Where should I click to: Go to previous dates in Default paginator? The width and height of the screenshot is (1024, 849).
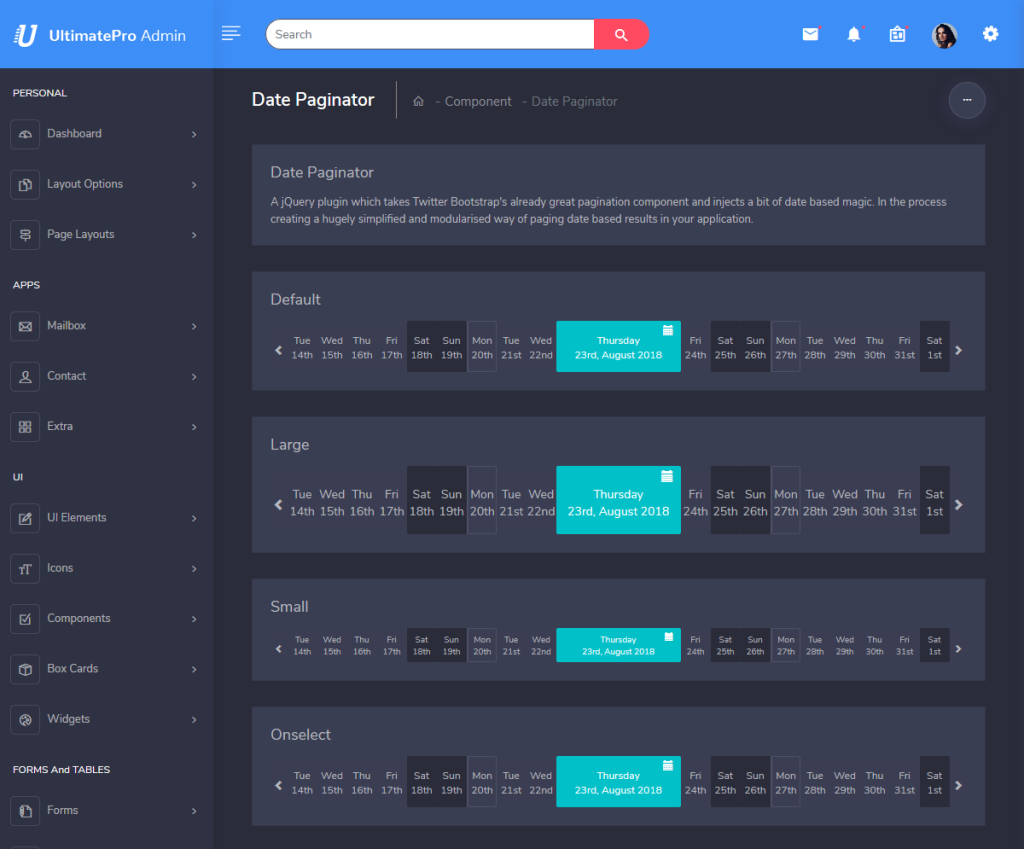click(x=278, y=350)
